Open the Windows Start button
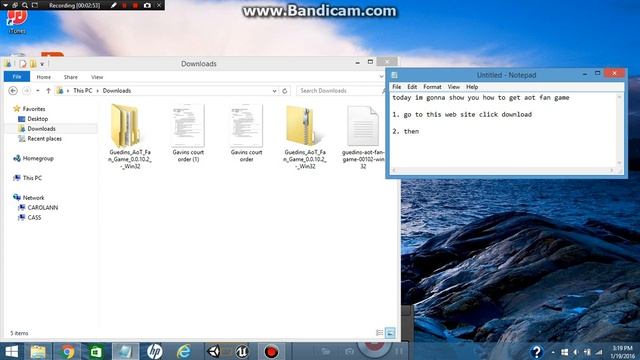640x360 pixels. click(x=11, y=351)
